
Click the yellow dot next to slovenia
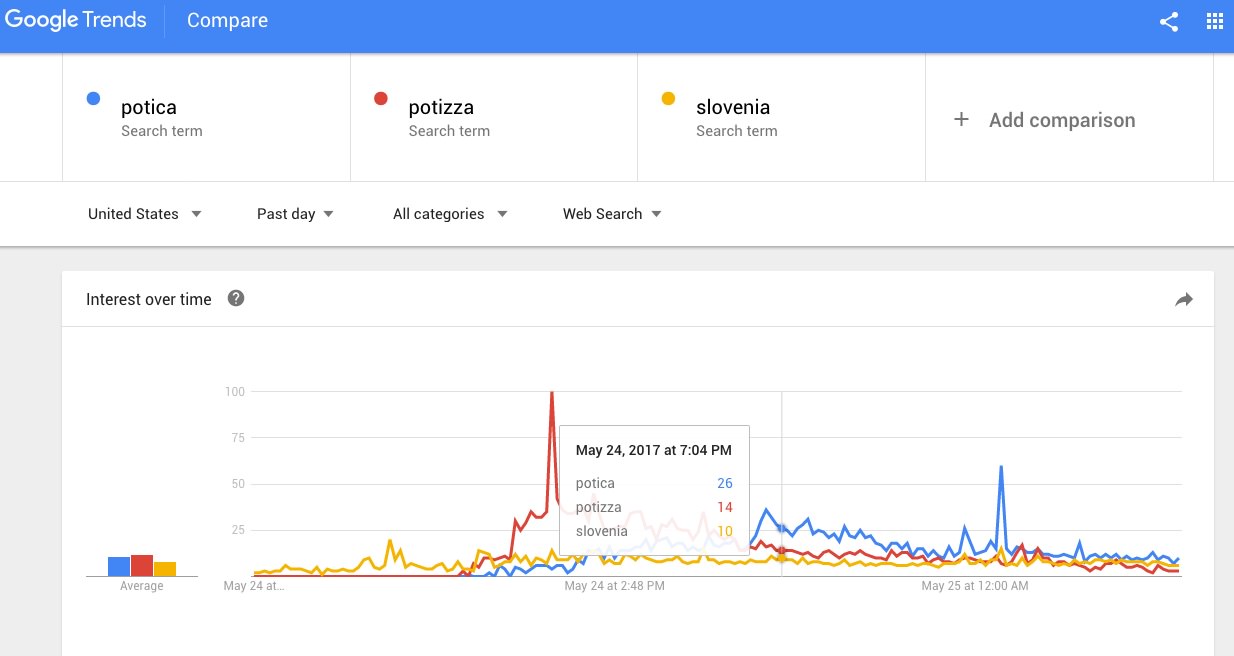[x=668, y=98]
